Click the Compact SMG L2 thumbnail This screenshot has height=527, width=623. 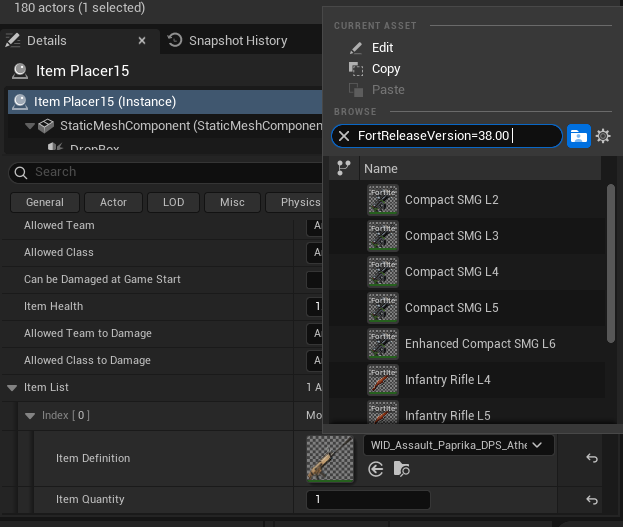click(383, 200)
